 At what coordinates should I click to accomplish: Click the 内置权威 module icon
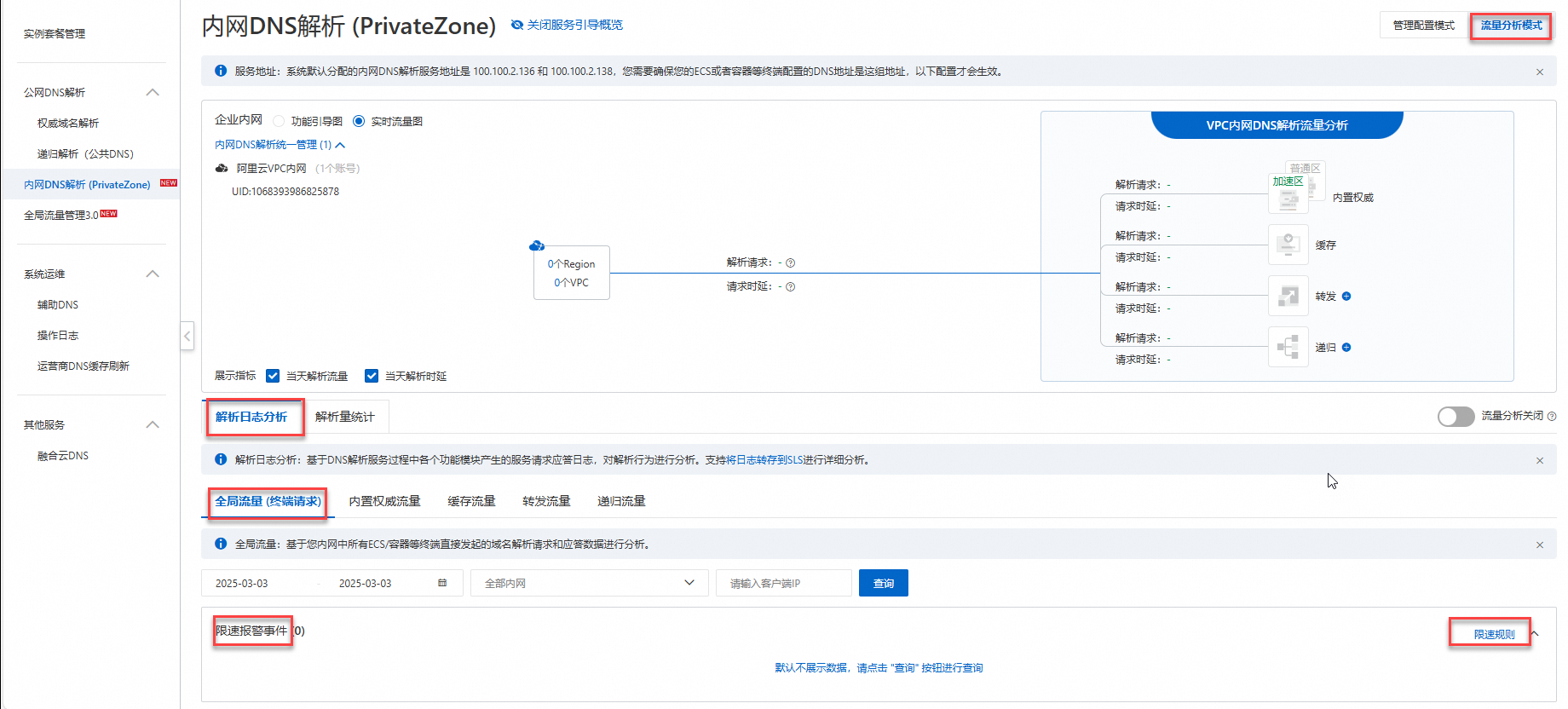tap(1288, 198)
